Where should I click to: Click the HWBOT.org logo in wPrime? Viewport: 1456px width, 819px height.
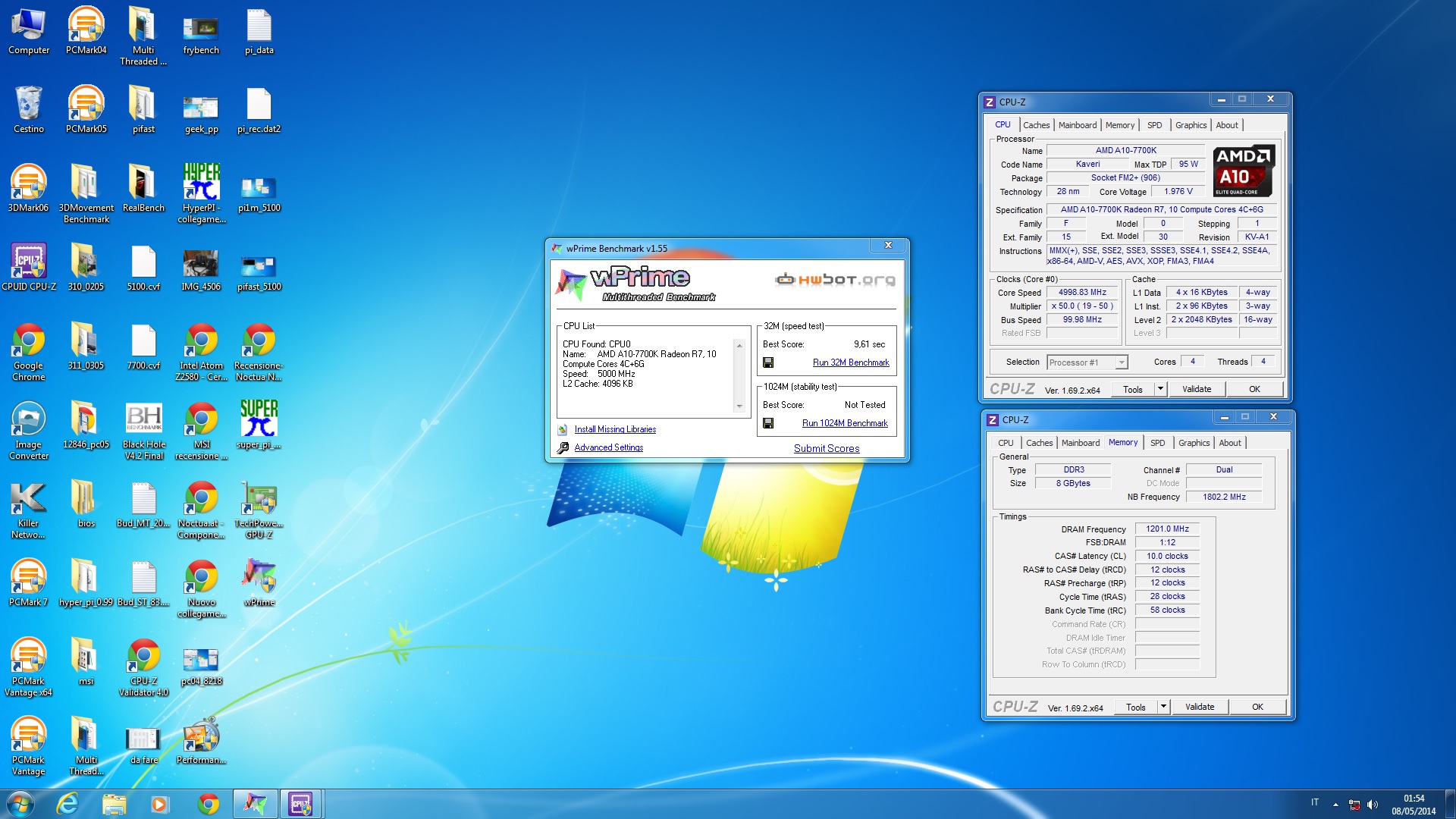point(835,280)
